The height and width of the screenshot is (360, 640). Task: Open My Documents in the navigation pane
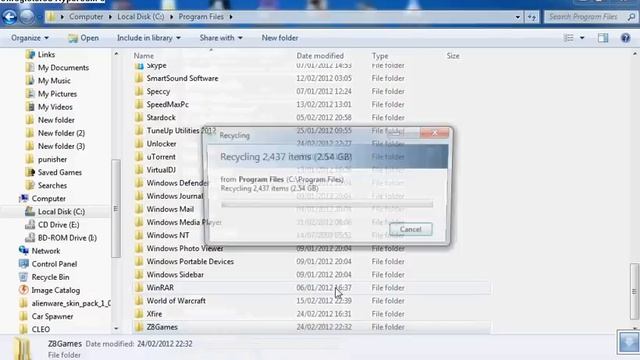[x=63, y=68]
